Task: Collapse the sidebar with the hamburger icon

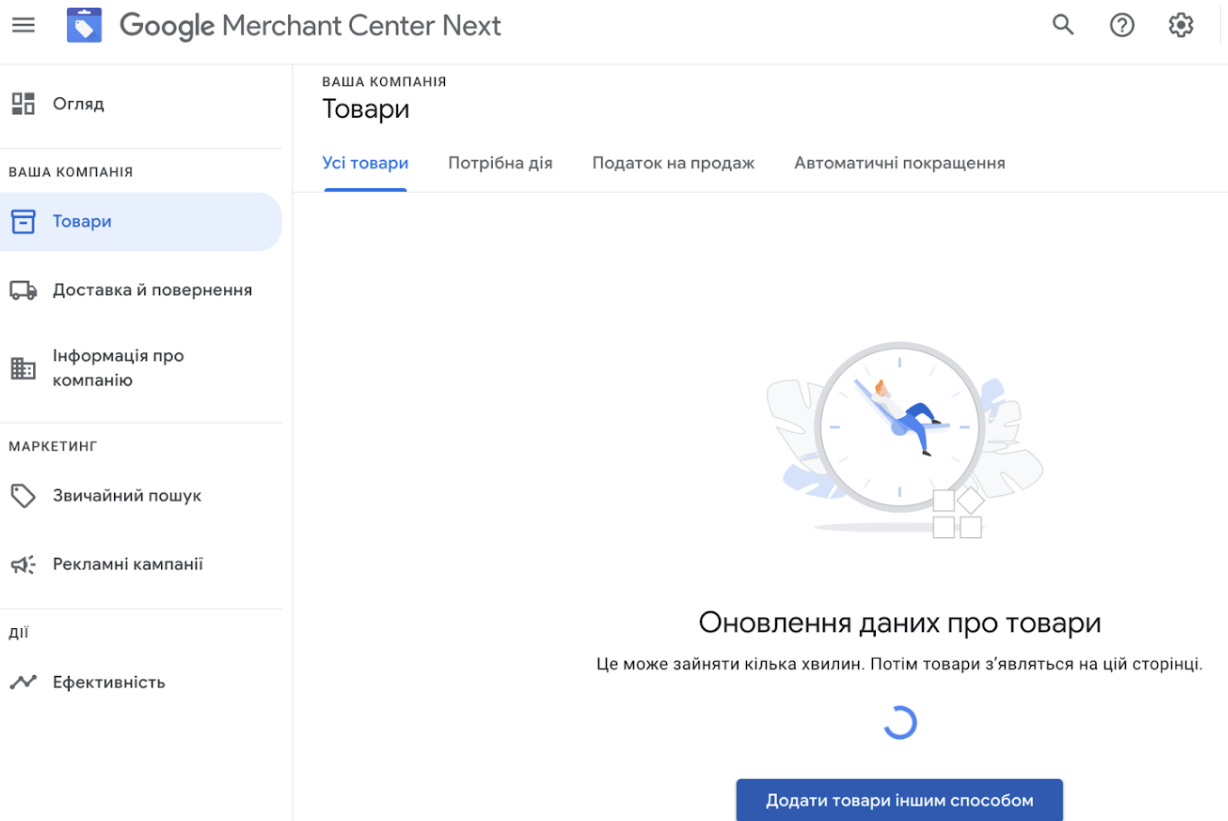Action: [x=23, y=24]
